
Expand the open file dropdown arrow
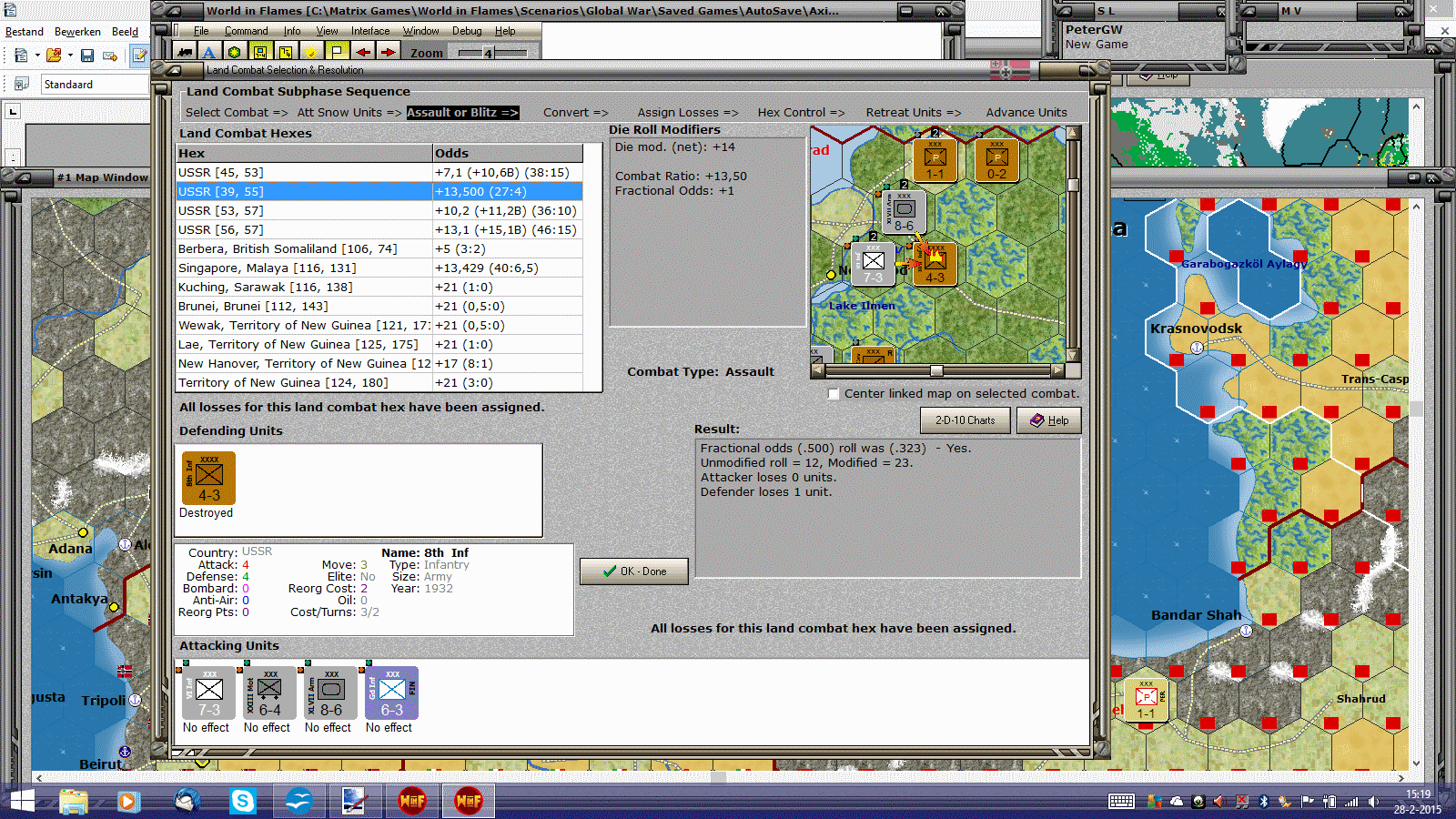(70, 56)
